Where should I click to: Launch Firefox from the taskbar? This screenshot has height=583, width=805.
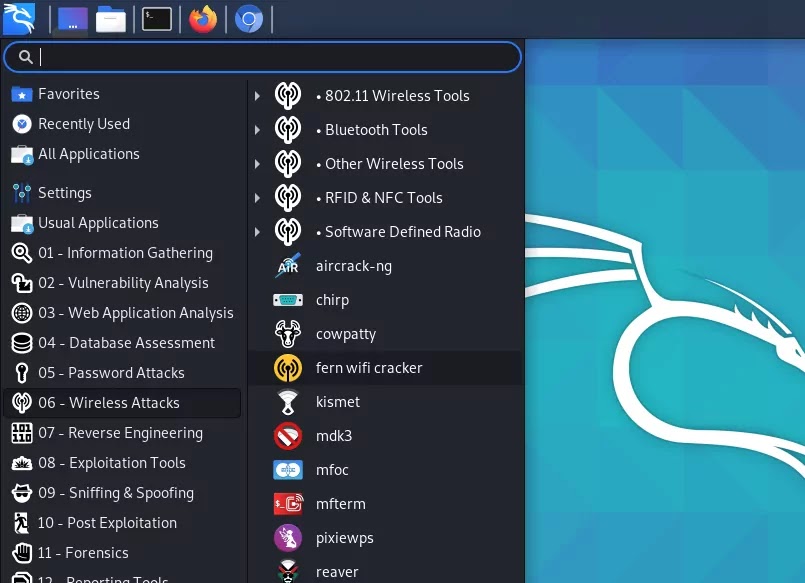(x=203, y=19)
